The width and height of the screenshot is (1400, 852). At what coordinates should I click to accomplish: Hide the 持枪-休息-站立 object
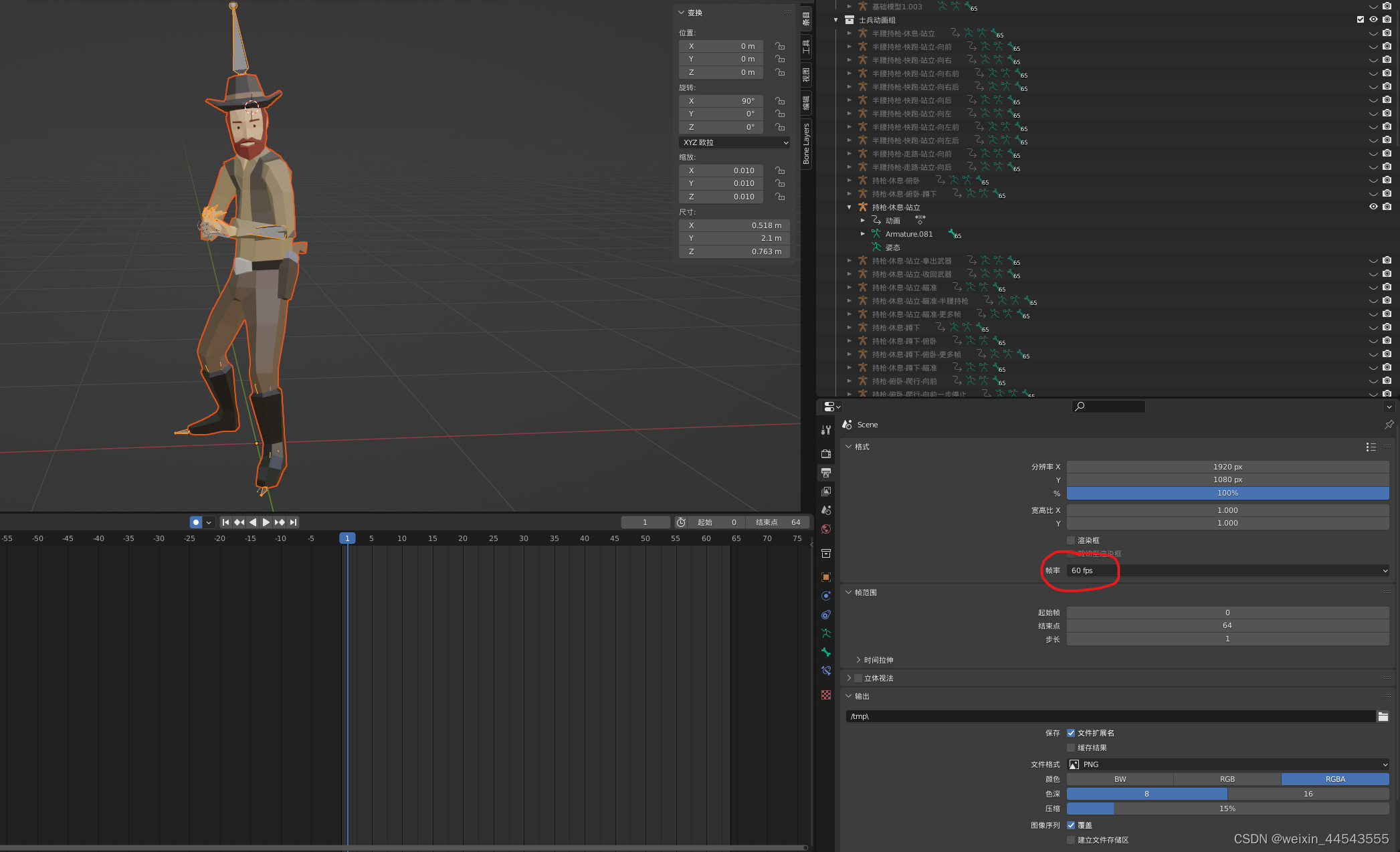(1373, 207)
